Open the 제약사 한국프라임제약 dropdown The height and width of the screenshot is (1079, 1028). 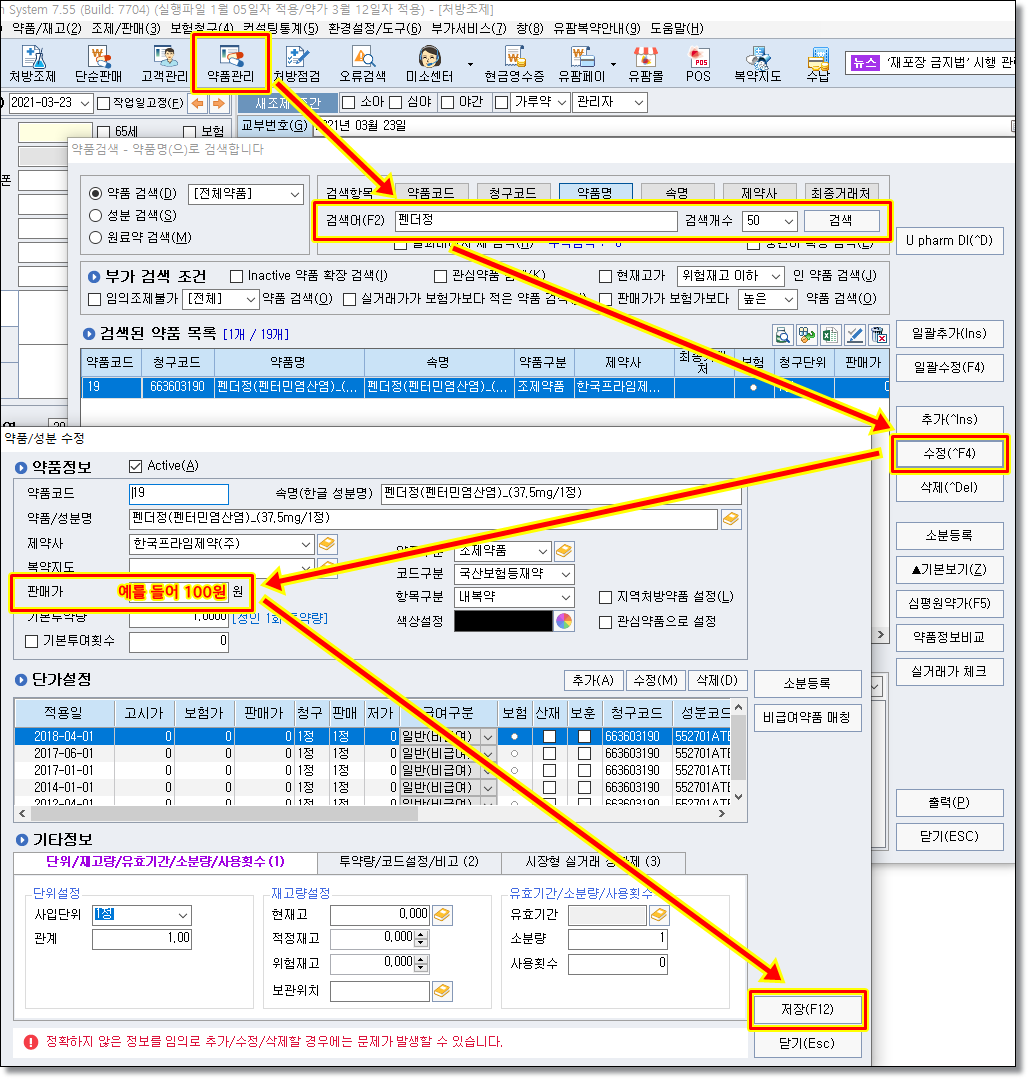point(305,544)
